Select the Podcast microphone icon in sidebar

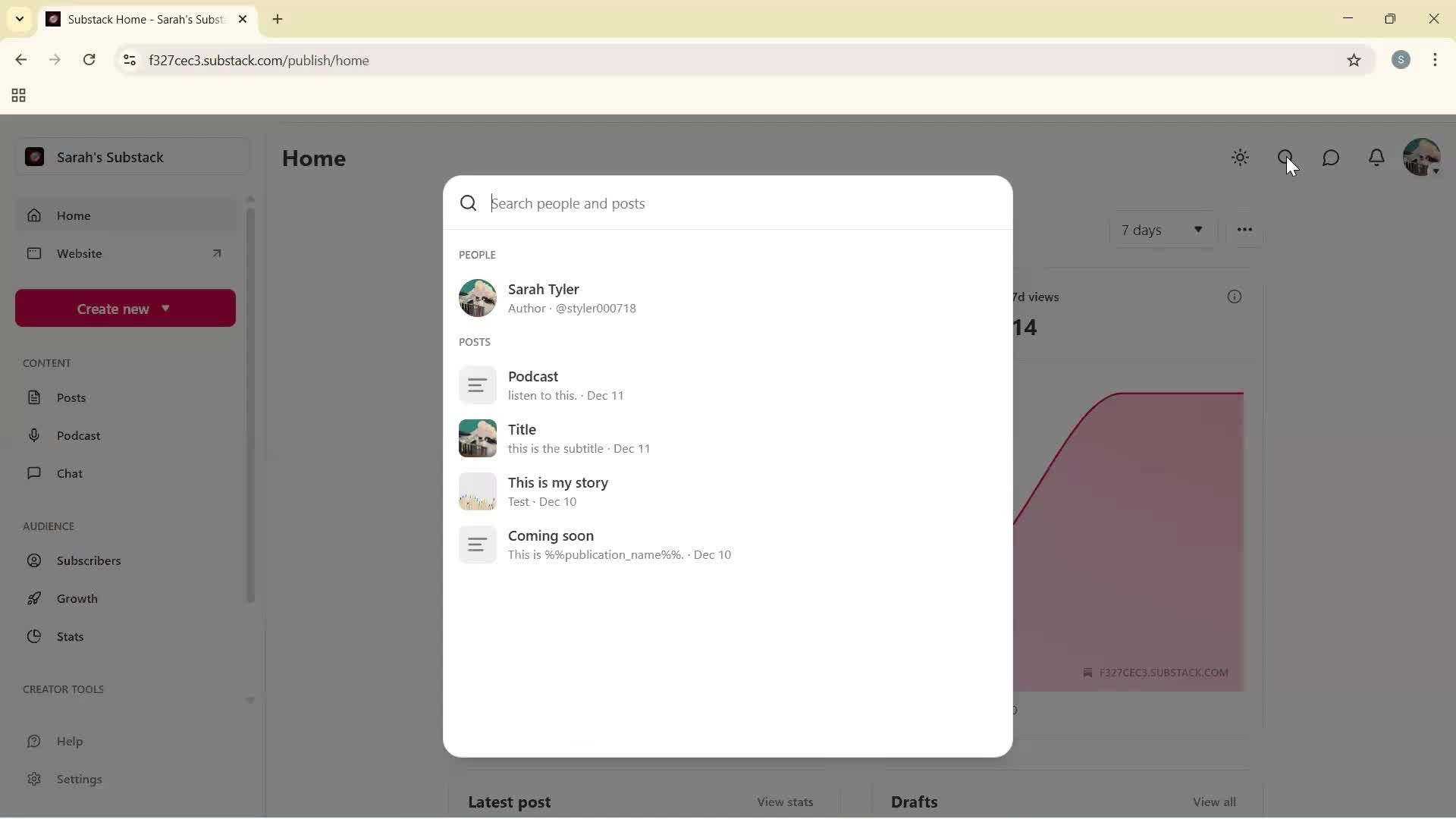35,435
